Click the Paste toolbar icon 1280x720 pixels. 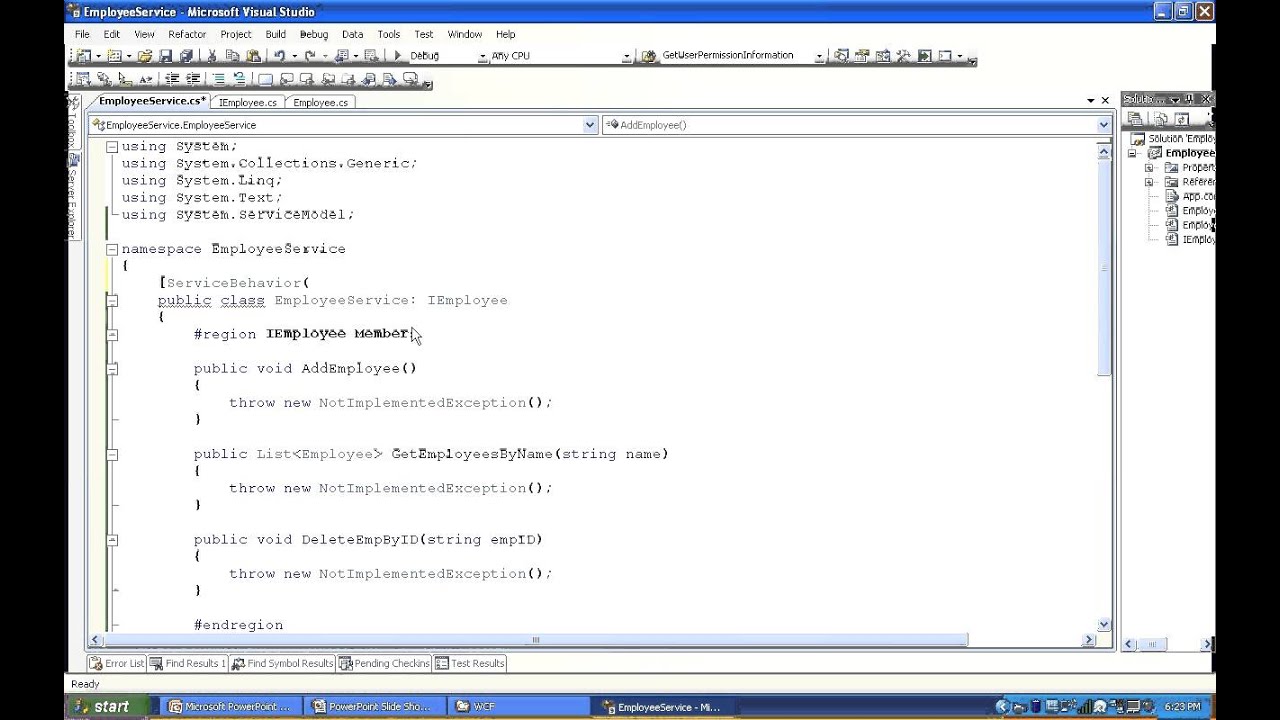[x=254, y=56]
